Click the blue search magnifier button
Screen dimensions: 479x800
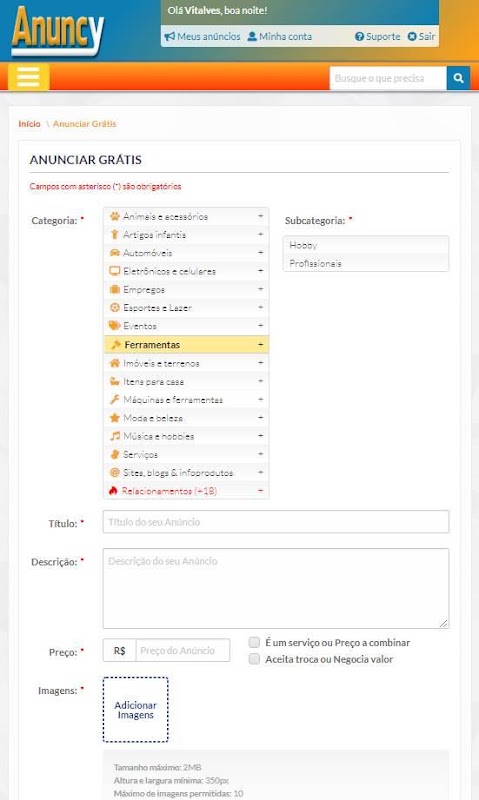click(458, 78)
